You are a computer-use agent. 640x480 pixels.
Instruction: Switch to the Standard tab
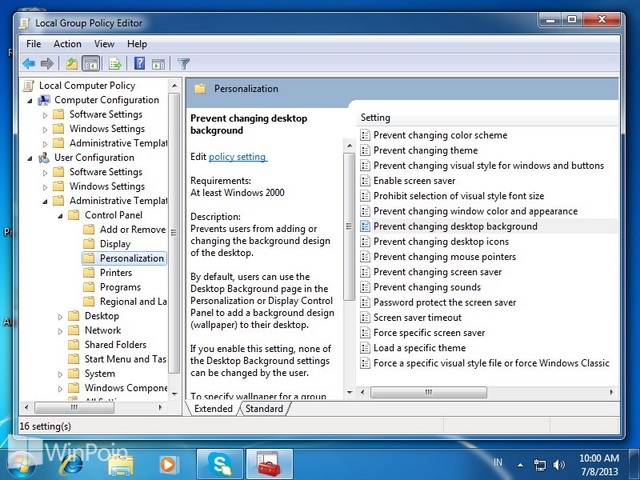click(264, 409)
